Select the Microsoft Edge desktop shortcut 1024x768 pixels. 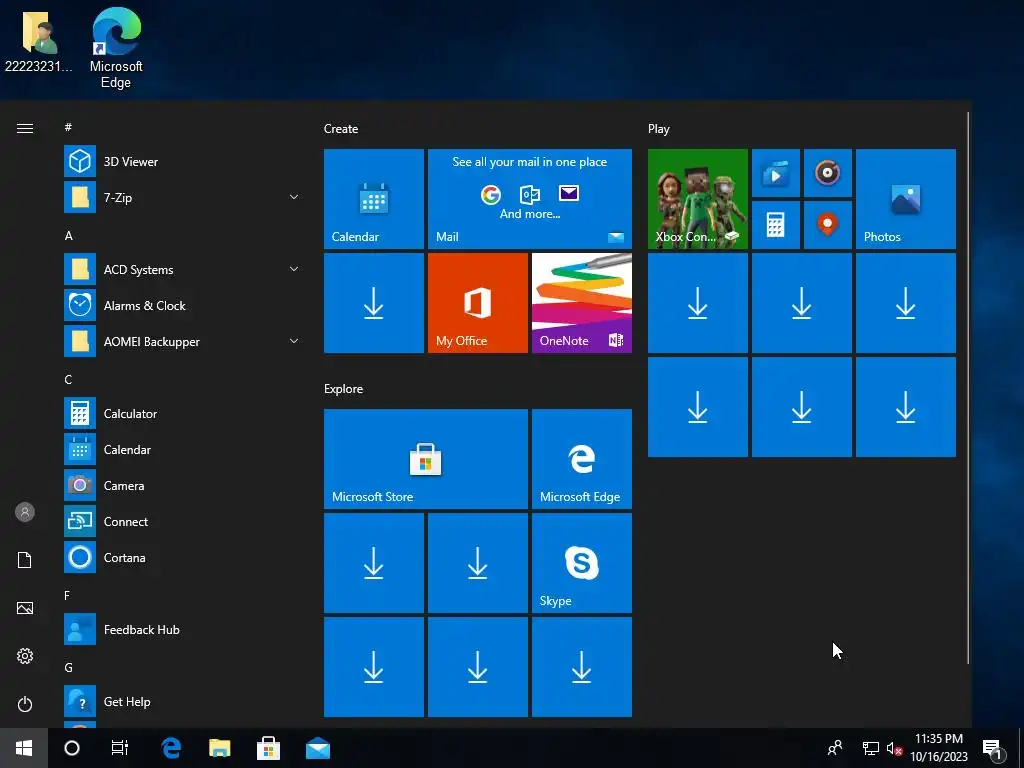pos(116,48)
